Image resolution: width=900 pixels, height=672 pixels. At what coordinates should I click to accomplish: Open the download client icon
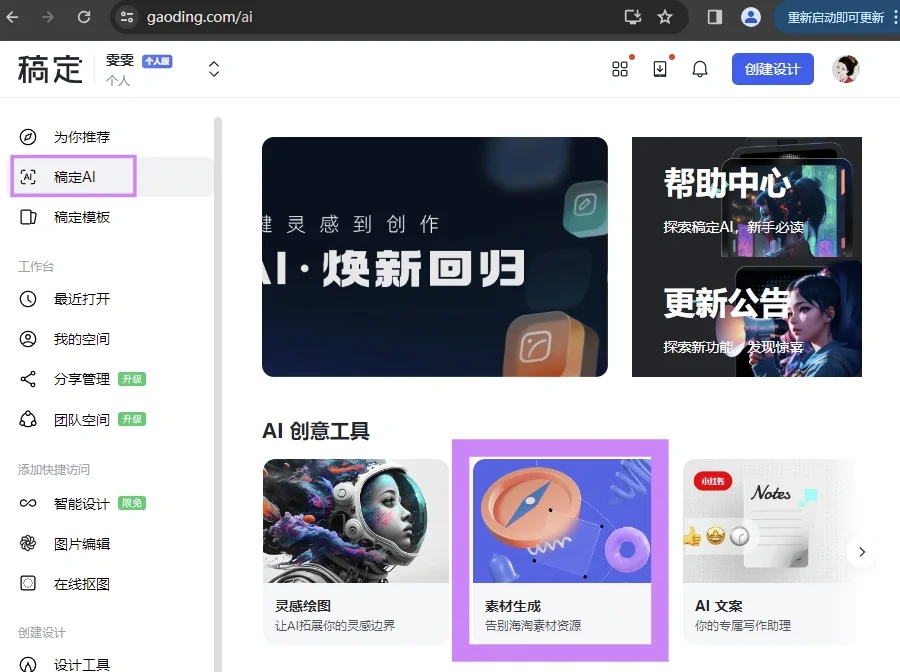(660, 69)
